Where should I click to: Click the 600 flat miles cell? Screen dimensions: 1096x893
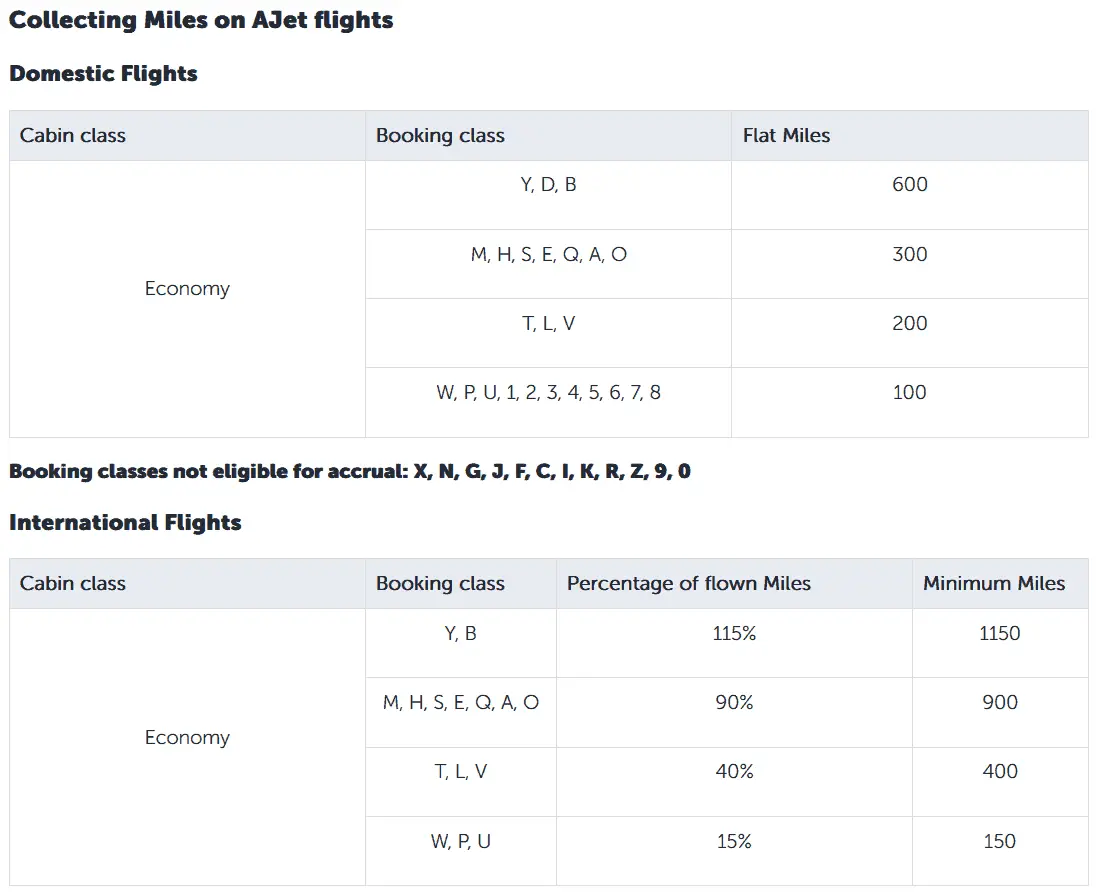tap(909, 185)
